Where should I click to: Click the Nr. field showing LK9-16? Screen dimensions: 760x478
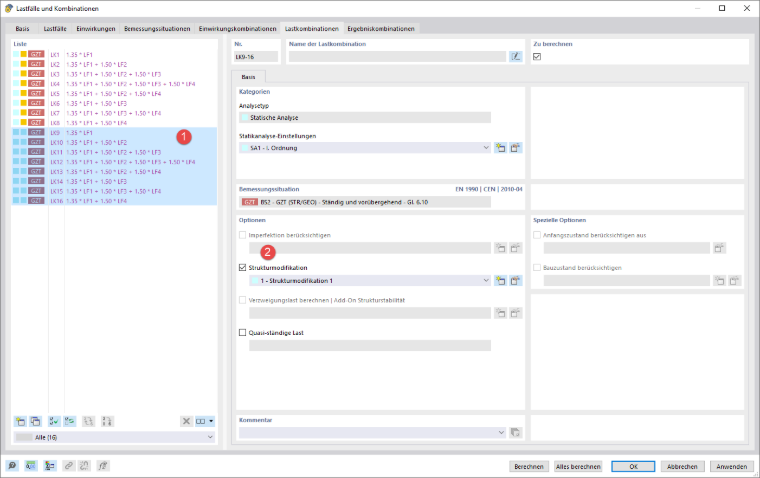[256, 57]
